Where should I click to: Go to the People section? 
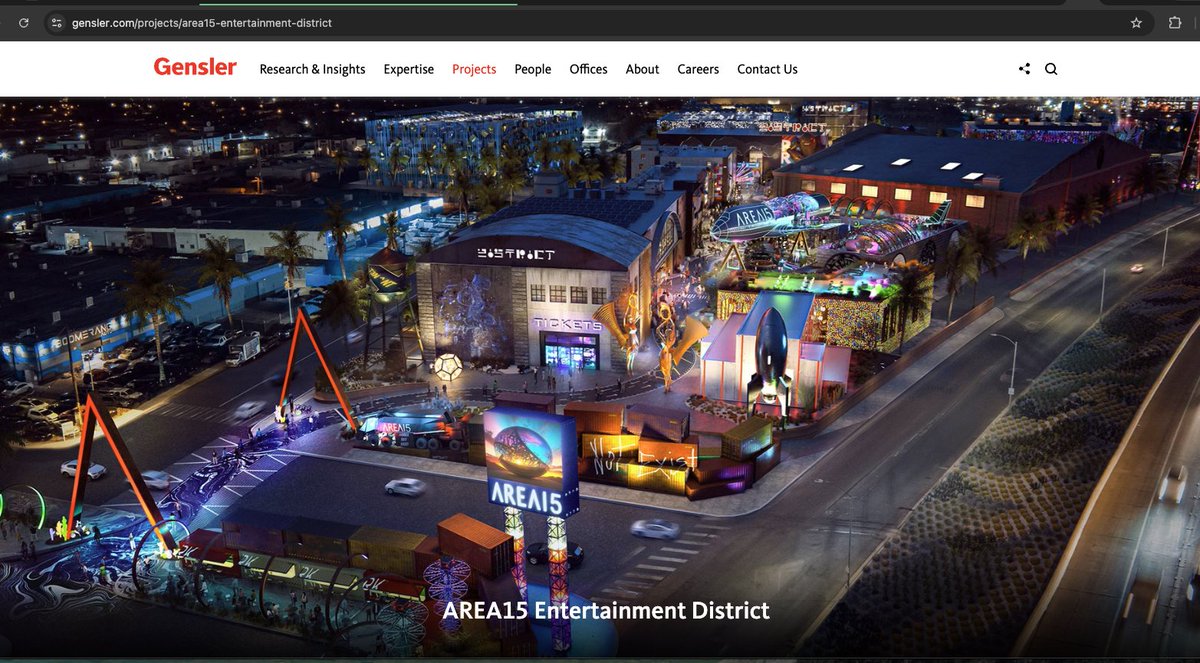tap(533, 69)
